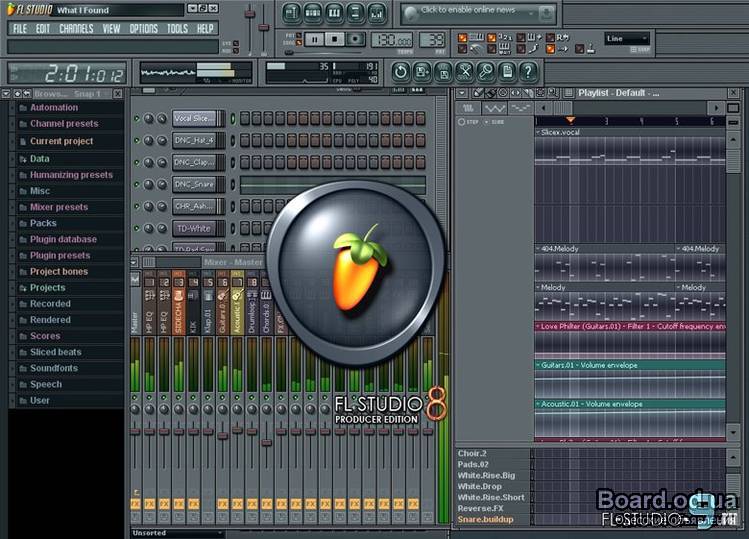Image resolution: width=749 pixels, height=539 pixels.
Task: Select the playlist select tool icon
Action: coord(540,93)
